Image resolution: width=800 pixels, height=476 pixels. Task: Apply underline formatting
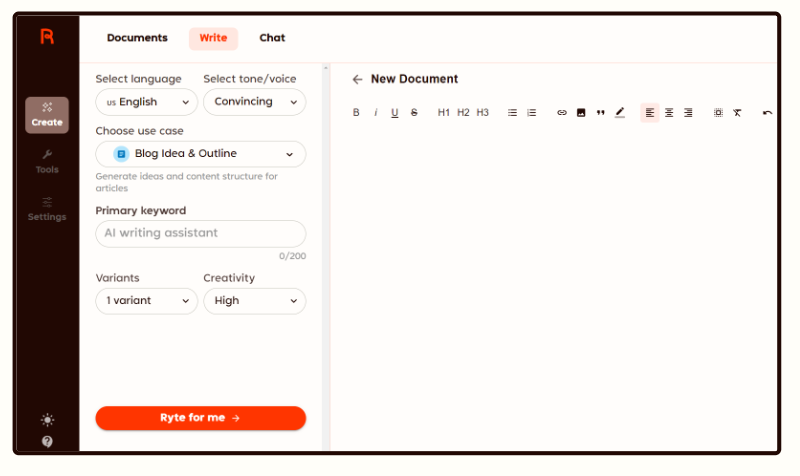click(394, 113)
